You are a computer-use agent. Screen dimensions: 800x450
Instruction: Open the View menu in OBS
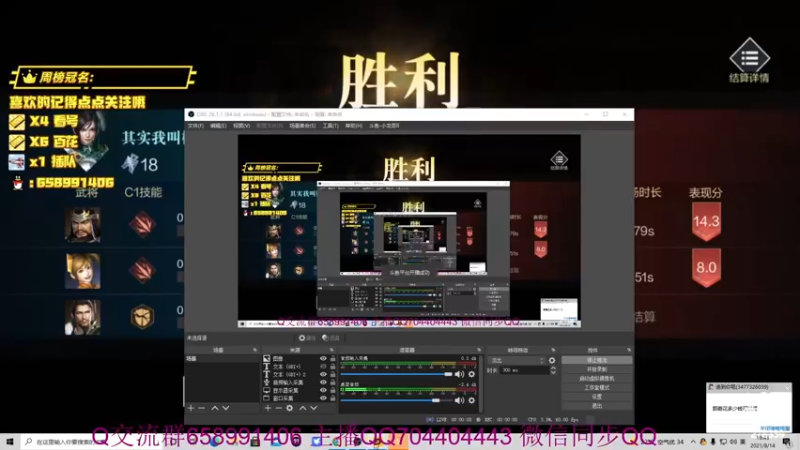[241, 126]
